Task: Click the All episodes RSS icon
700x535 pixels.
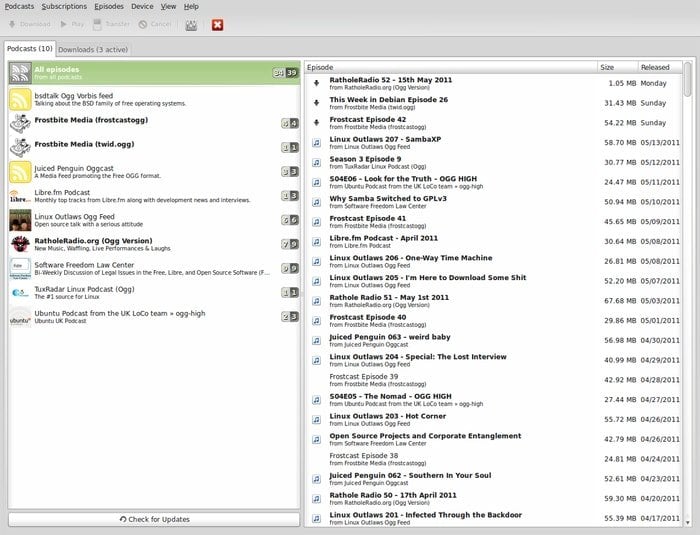Action: pyautogui.click(x=20, y=73)
